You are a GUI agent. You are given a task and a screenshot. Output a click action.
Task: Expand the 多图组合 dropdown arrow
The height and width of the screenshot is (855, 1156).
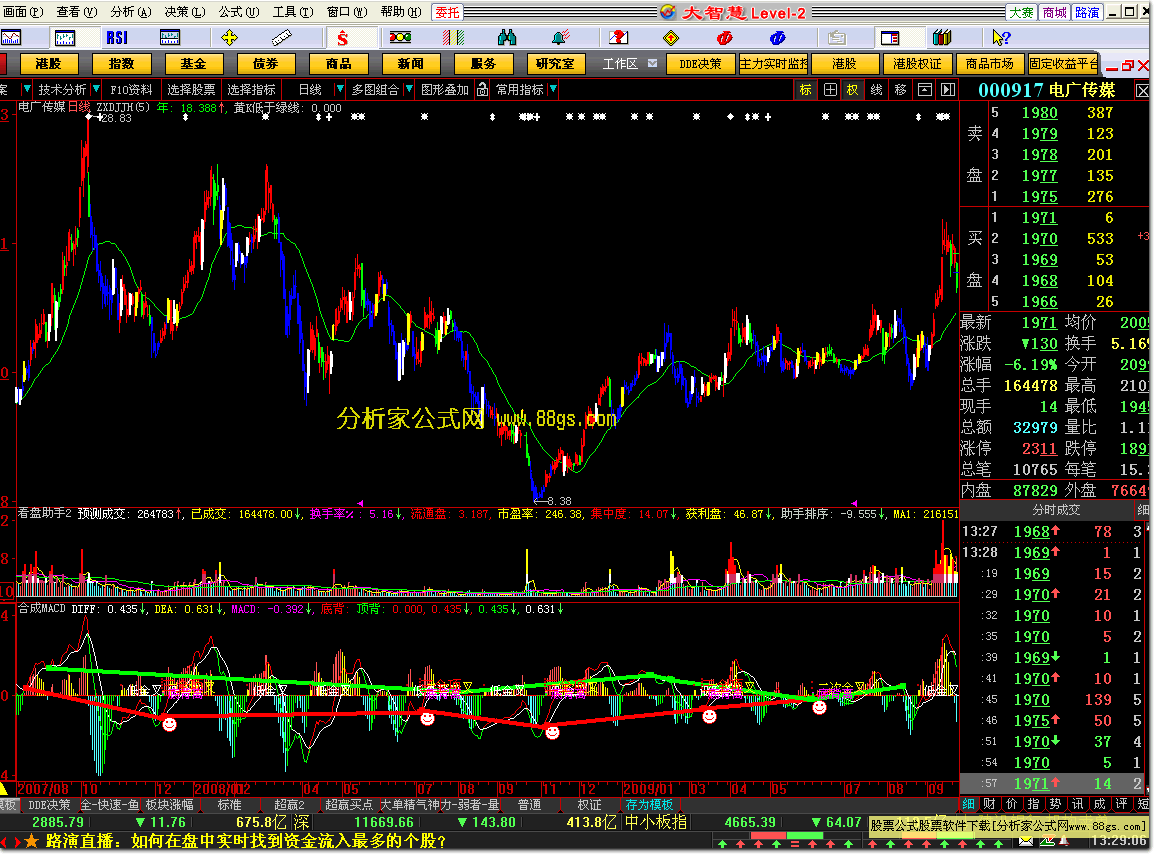[x=409, y=89]
